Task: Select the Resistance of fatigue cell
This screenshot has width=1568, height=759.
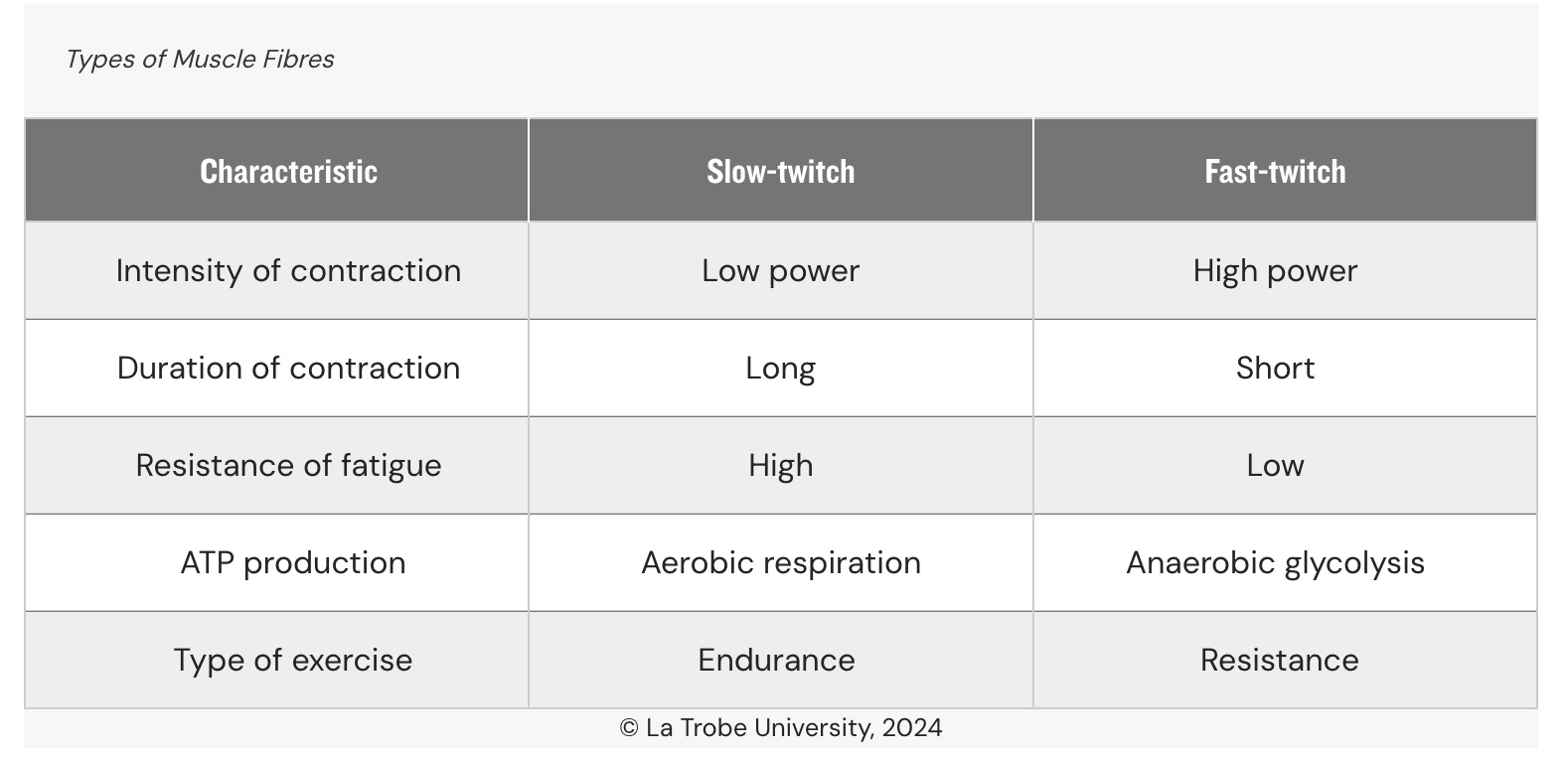Action: click(x=277, y=465)
